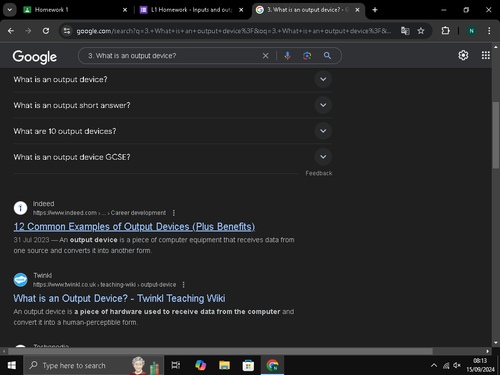Click the scroll right arrow
This screenshot has width=500, height=375.
point(488,351)
